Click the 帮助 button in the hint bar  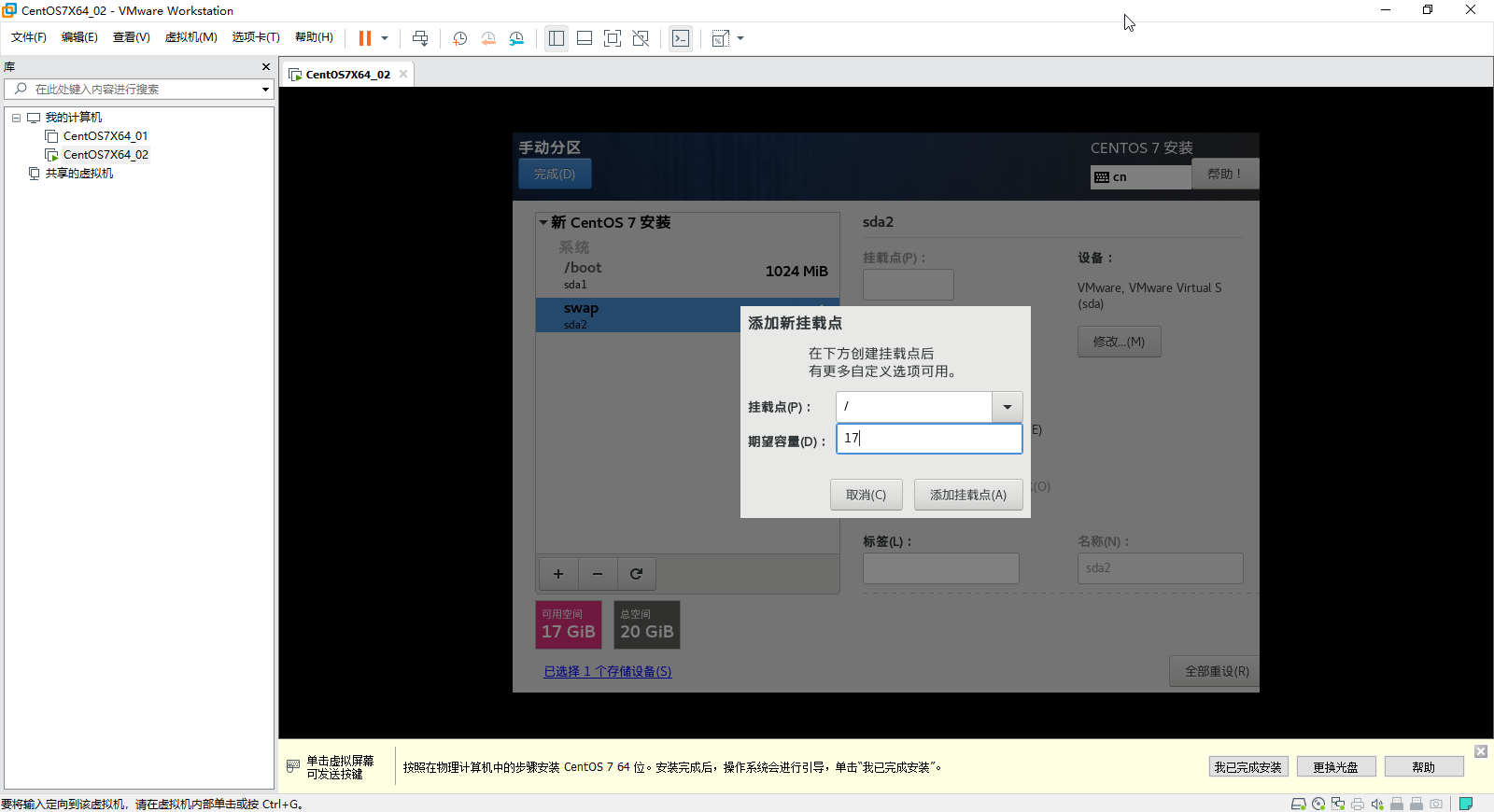tap(1424, 767)
